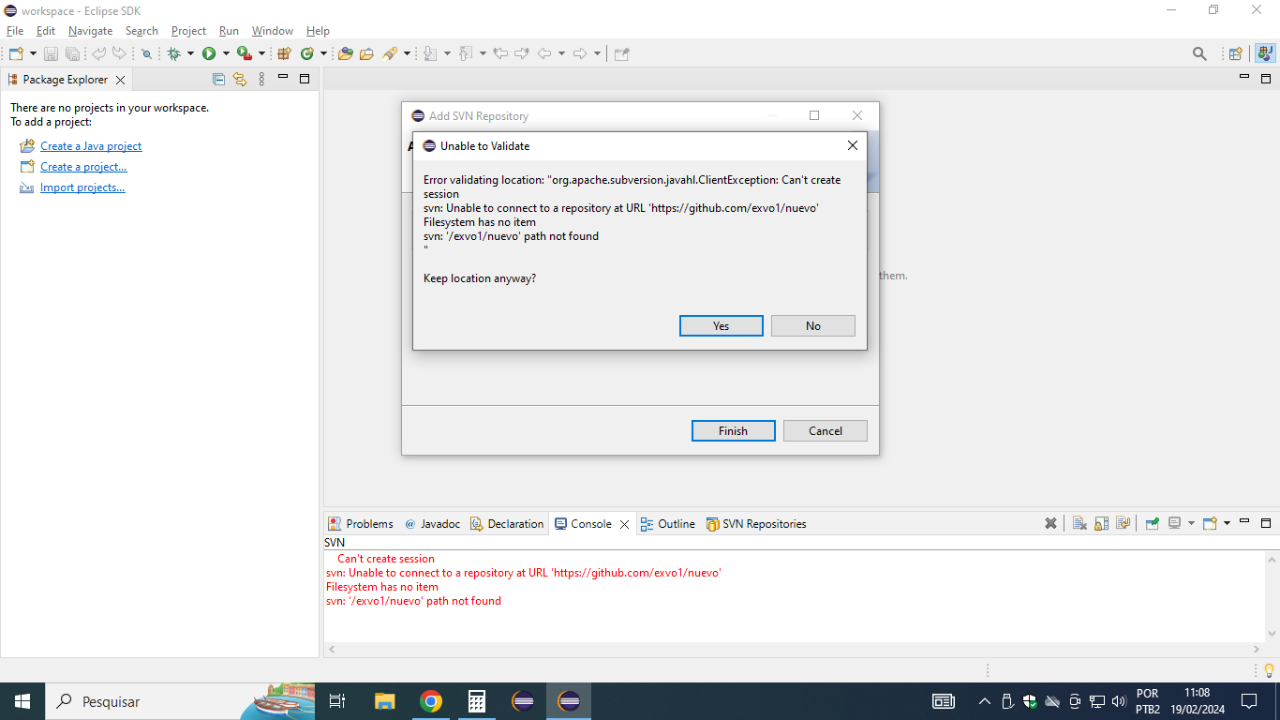Image resolution: width=1280 pixels, height=720 pixels.
Task: Open the New wizard dropdown arrow
Action: click(x=33, y=53)
